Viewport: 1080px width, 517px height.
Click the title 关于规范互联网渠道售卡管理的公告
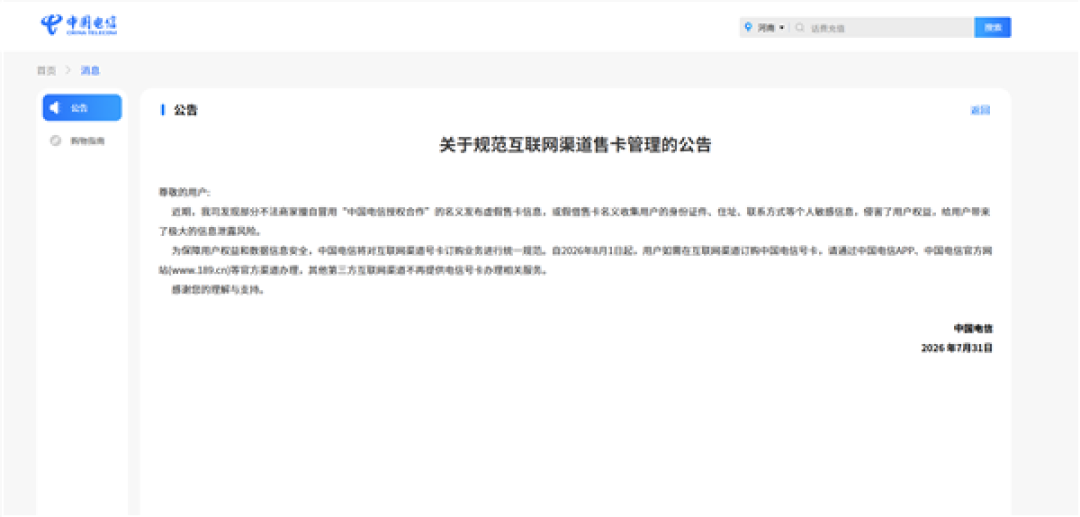tap(575, 145)
